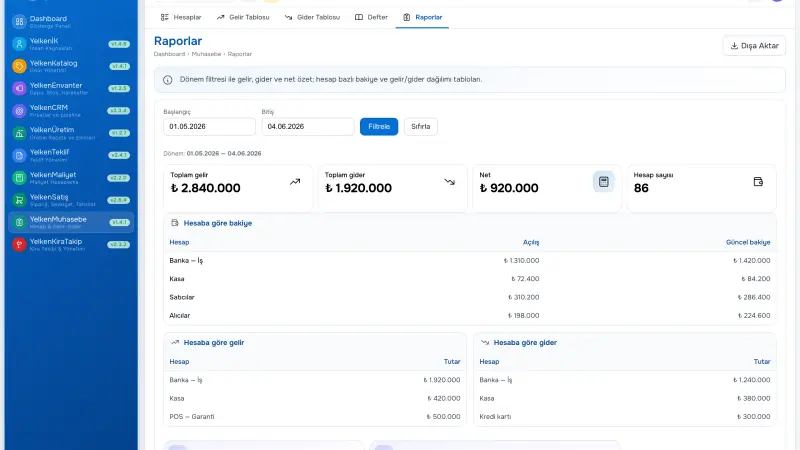
Task: Click the Sıfırla reset button
Action: 420,127
